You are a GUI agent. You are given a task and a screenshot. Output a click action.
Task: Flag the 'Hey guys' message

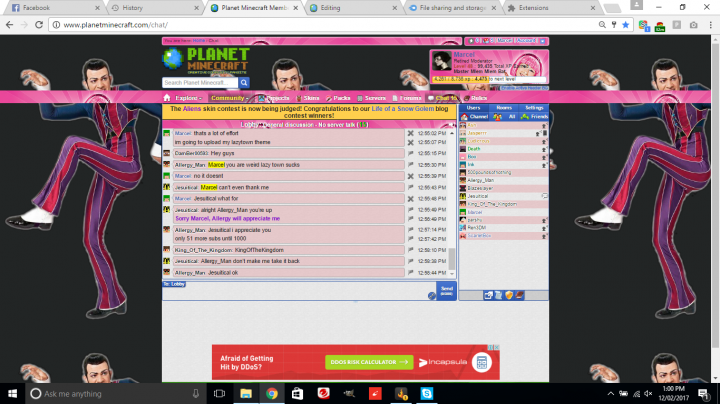point(411,153)
